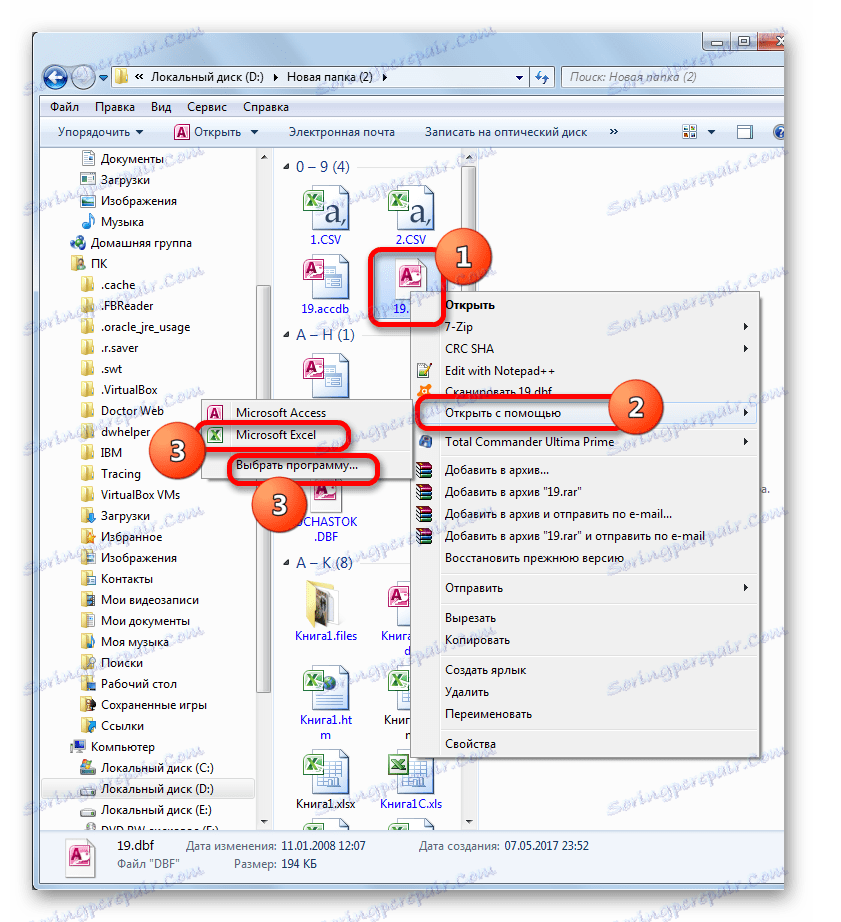This screenshot has height=922, width=841.
Task: Click the search box Поиск: Новая папка (2)
Action: (x=672, y=77)
